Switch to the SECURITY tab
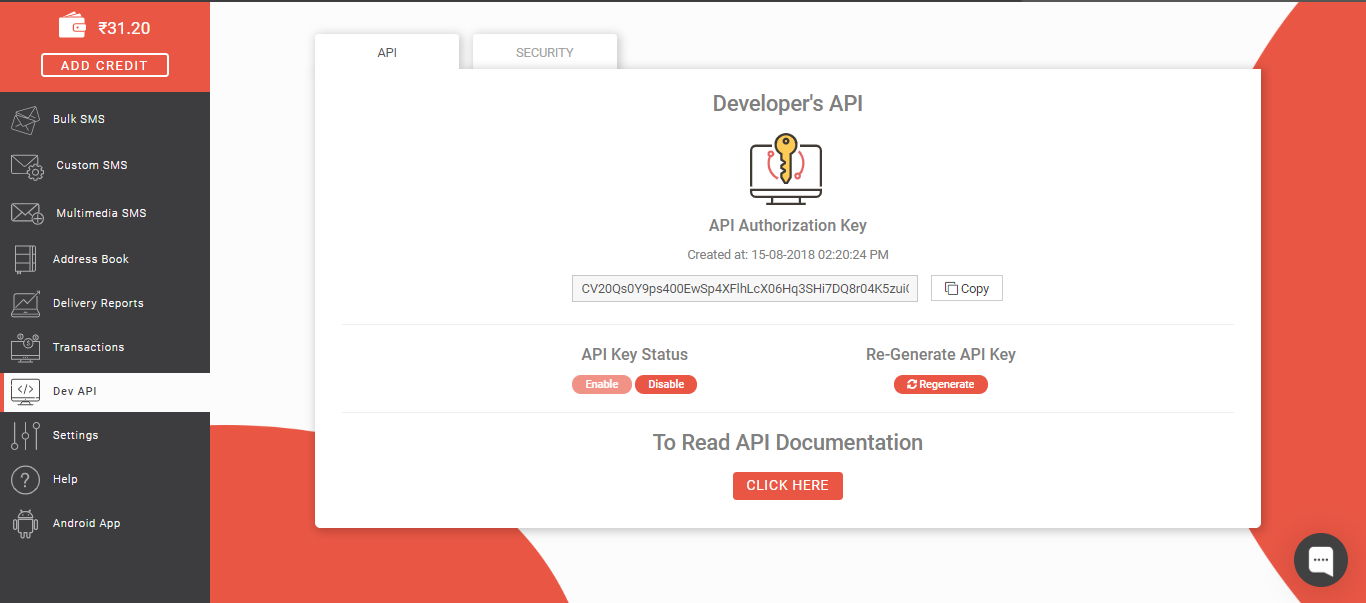The height and width of the screenshot is (603, 1366). pos(545,52)
